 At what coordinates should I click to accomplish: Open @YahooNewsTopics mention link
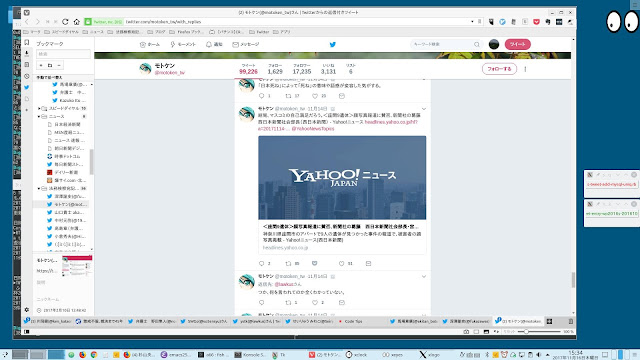click(313, 129)
